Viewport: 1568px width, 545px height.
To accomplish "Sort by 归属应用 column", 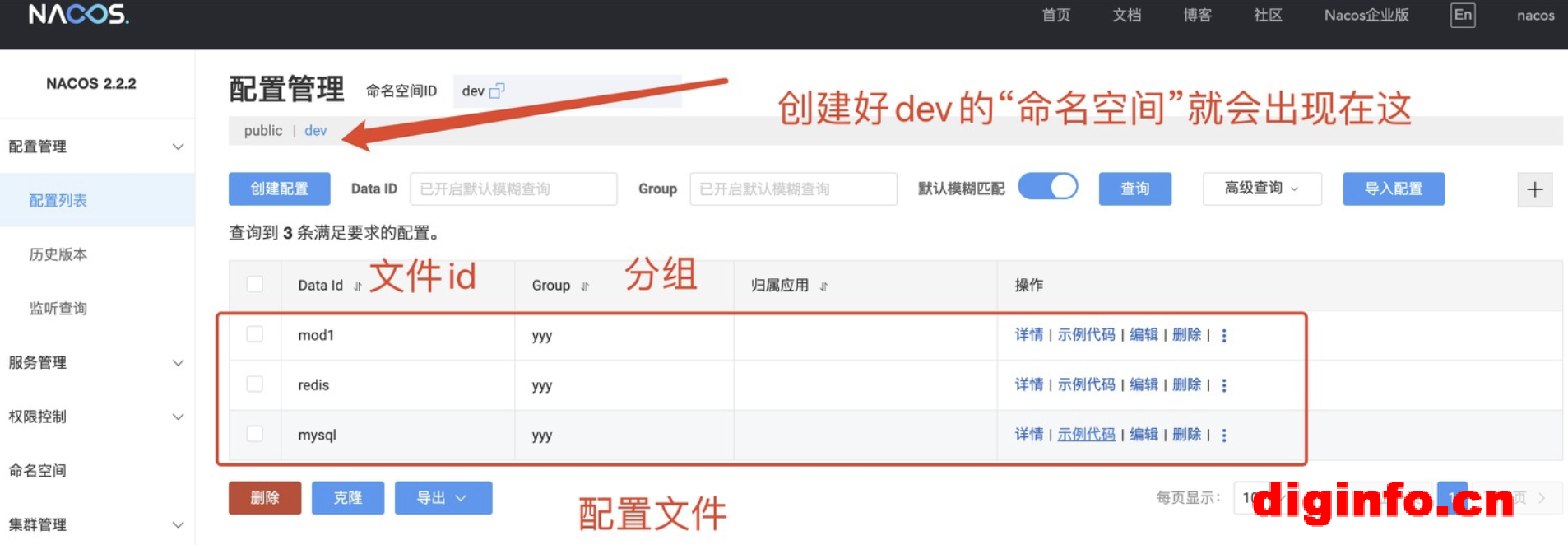I will 823,286.
